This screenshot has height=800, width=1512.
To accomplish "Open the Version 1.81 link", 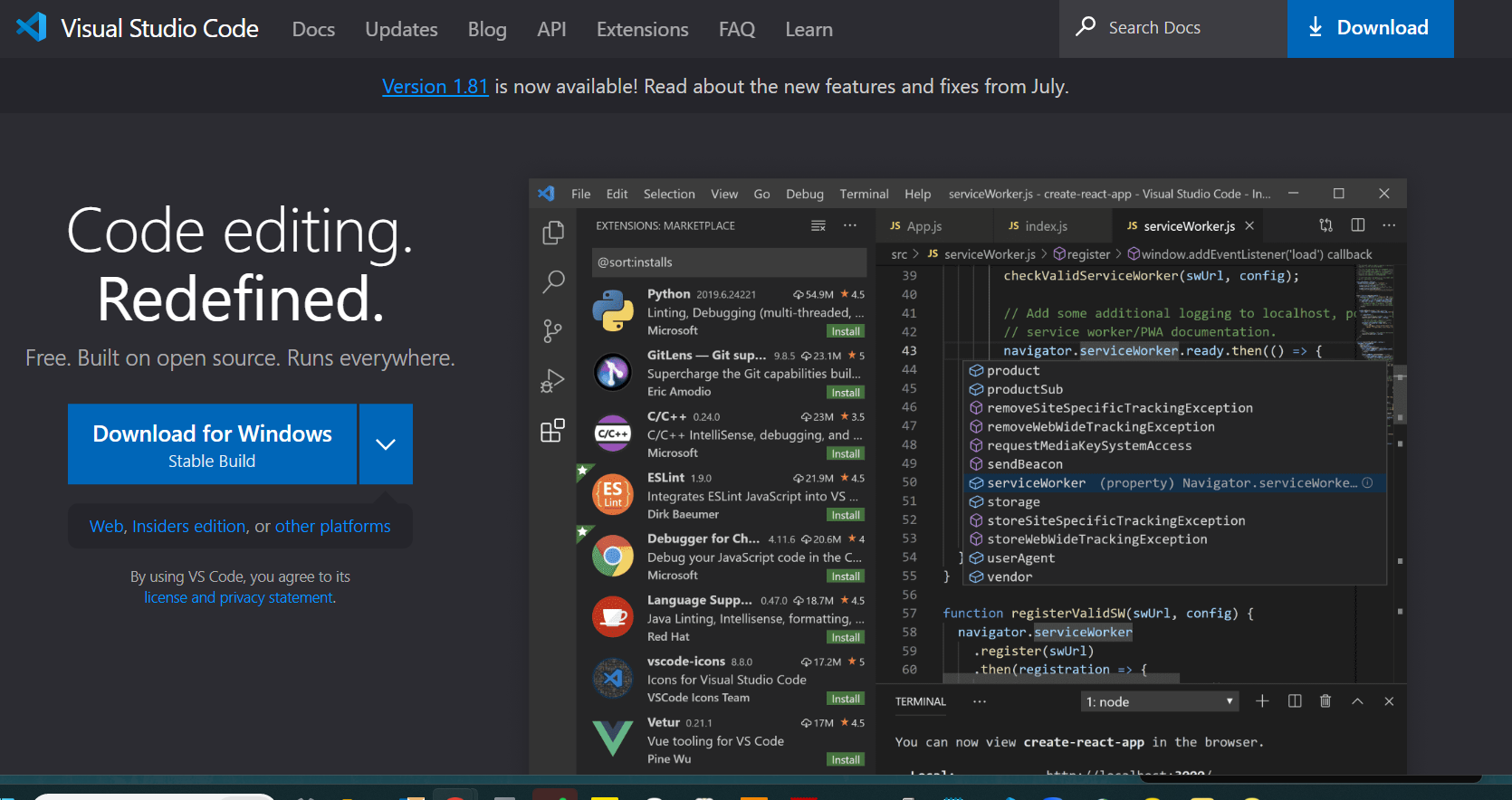I will coord(435,86).
